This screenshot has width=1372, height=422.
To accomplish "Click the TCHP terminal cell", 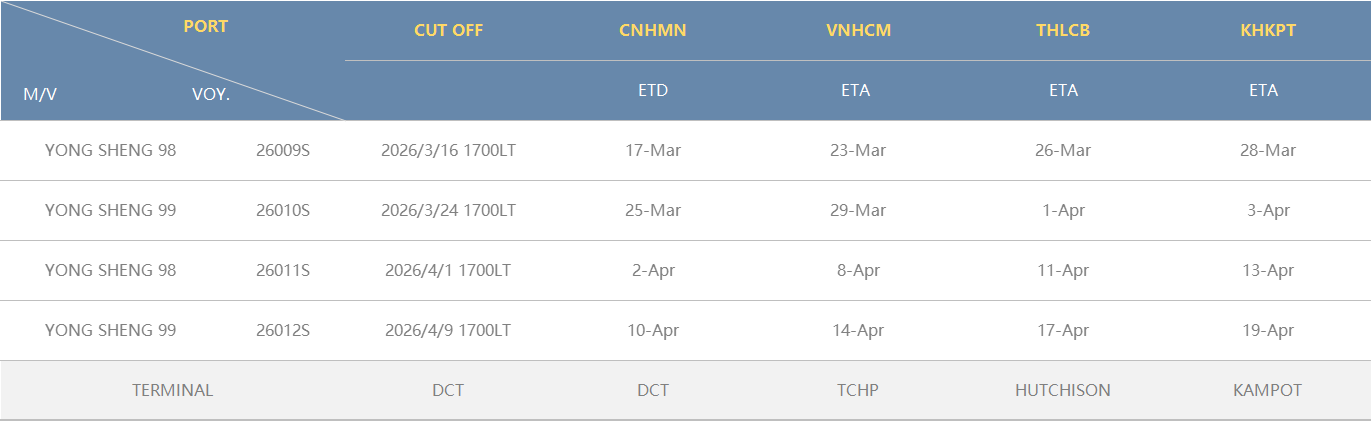I will 858,390.
